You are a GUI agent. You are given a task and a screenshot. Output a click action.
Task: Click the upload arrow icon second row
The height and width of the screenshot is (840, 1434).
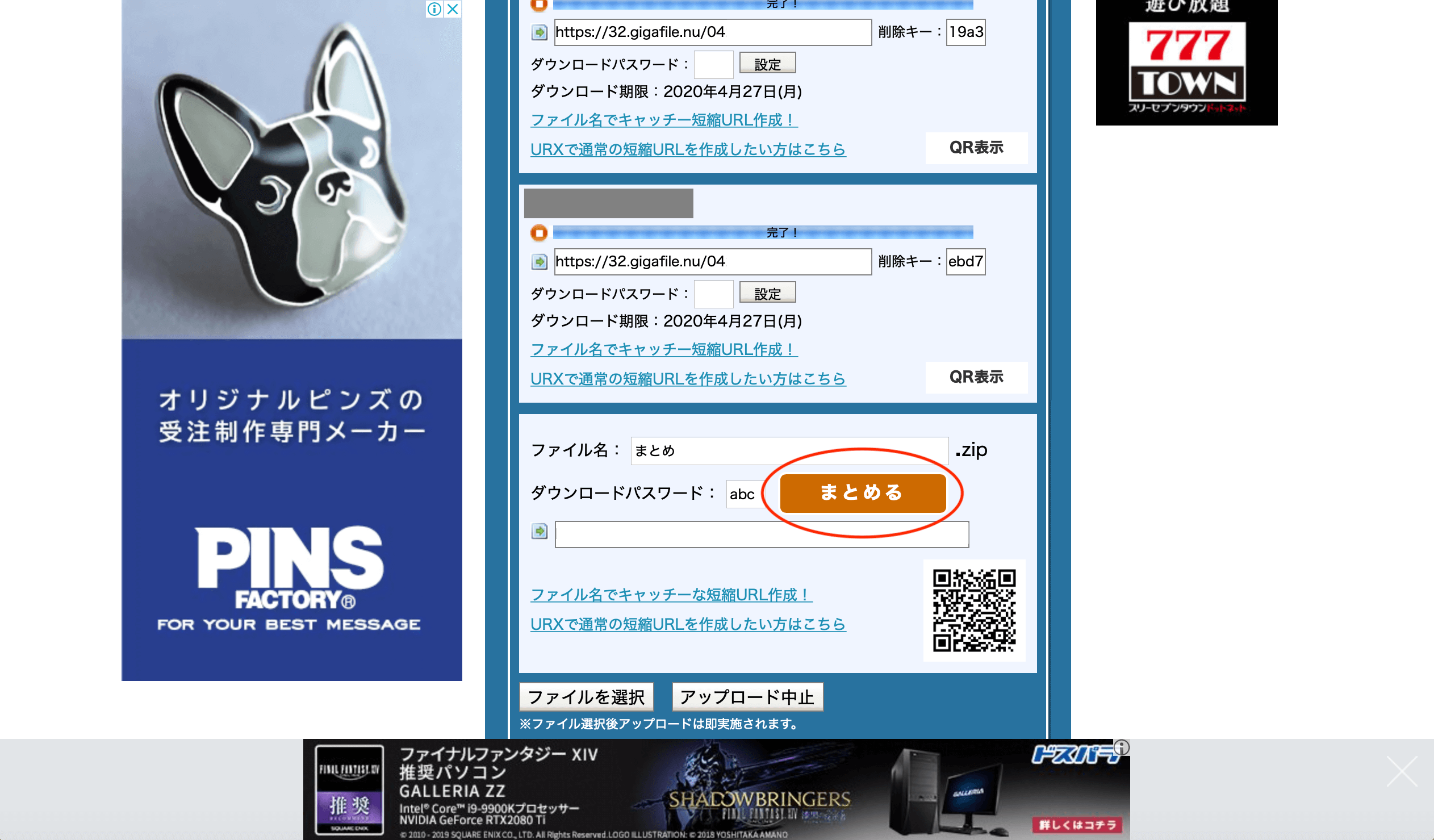pyautogui.click(x=540, y=261)
